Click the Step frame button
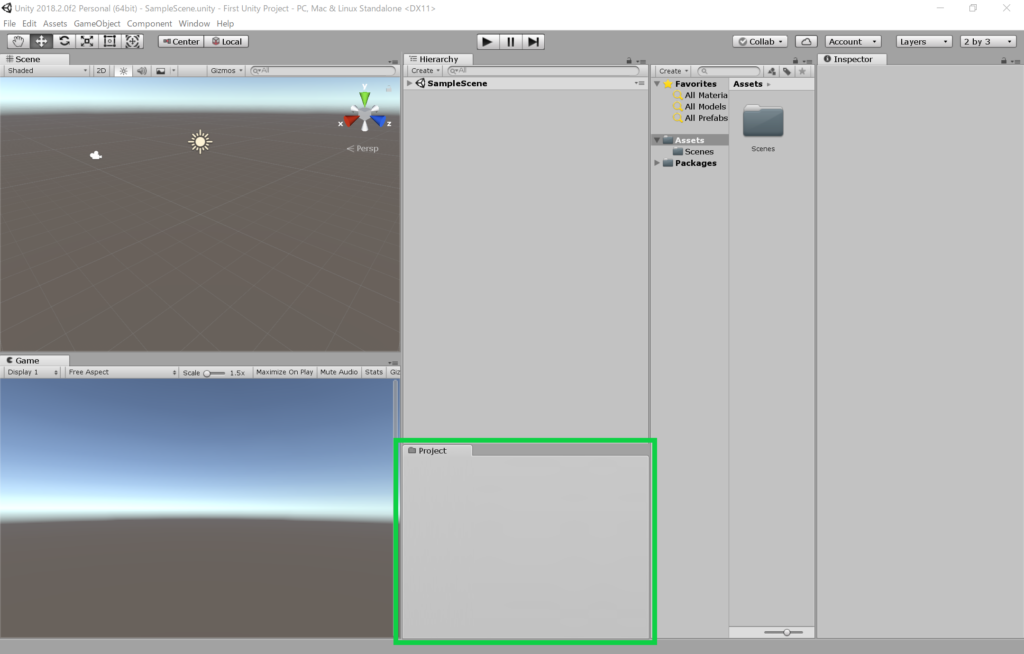 [x=534, y=41]
